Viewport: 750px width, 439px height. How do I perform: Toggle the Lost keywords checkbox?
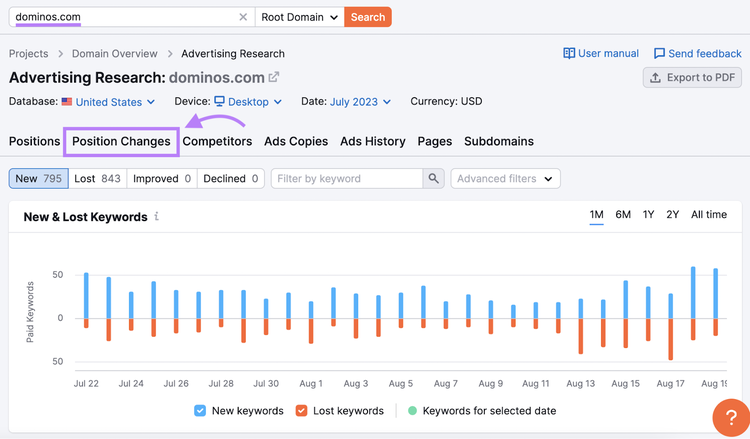pyautogui.click(x=301, y=411)
